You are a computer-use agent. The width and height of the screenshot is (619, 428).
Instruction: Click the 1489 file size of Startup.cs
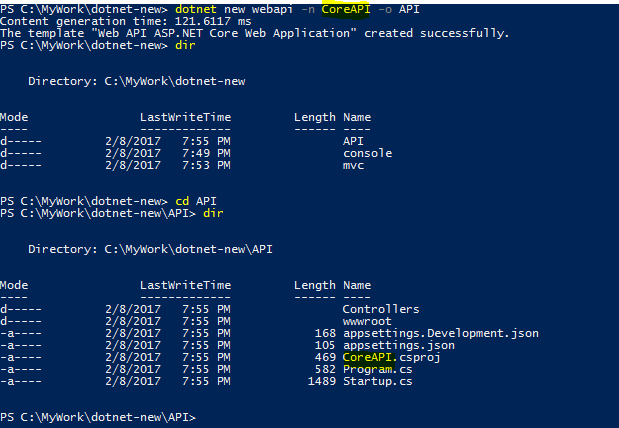tap(319, 381)
